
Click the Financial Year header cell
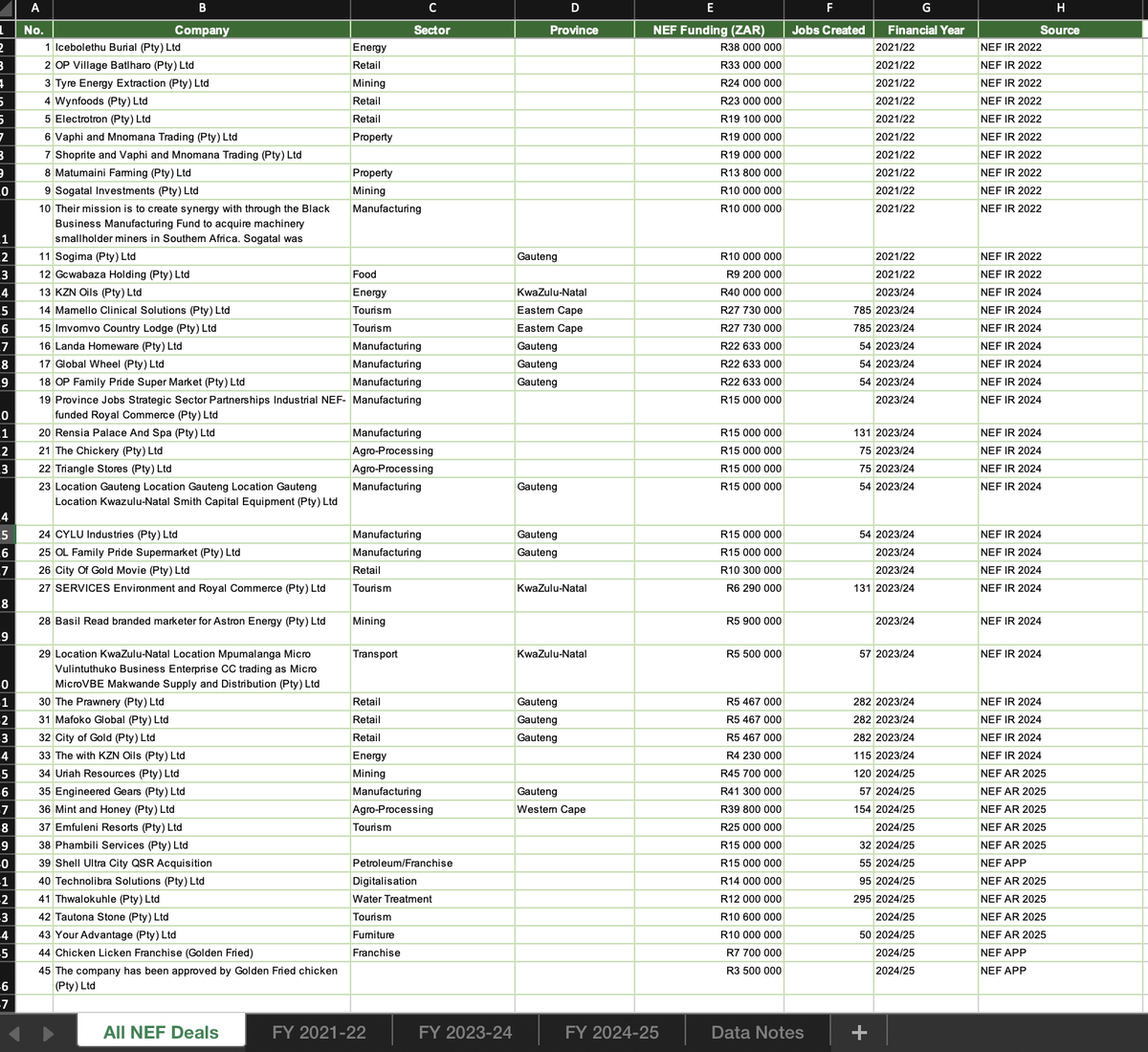(926, 30)
